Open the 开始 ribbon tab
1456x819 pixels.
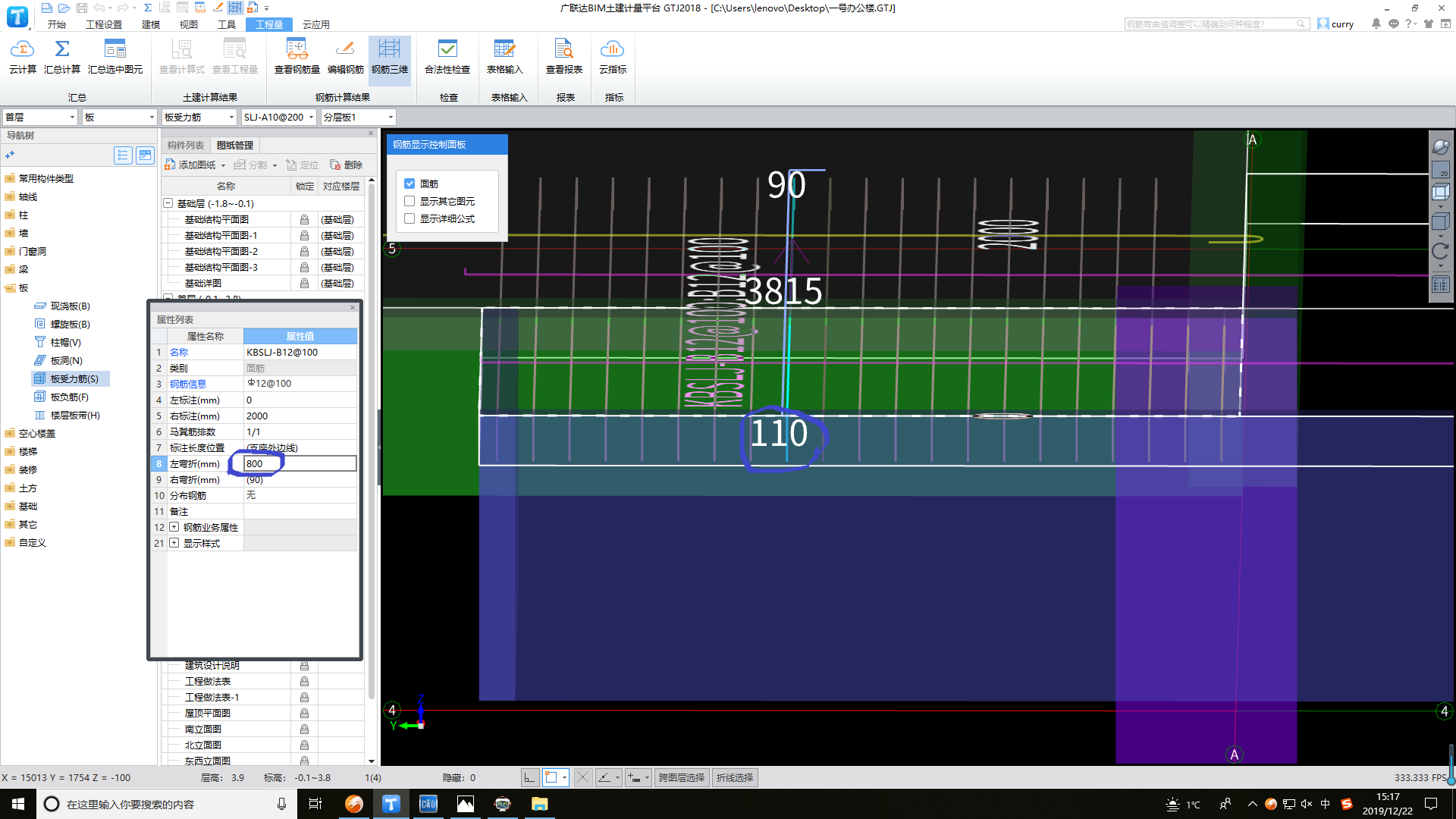(56, 24)
